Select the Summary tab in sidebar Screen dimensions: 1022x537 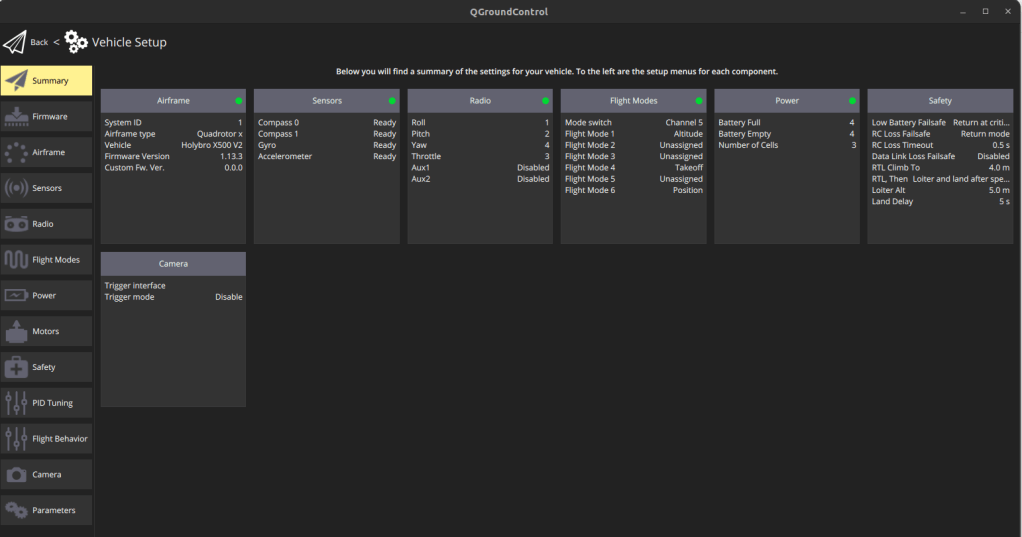pyautogui.click(x=46, y=81)
